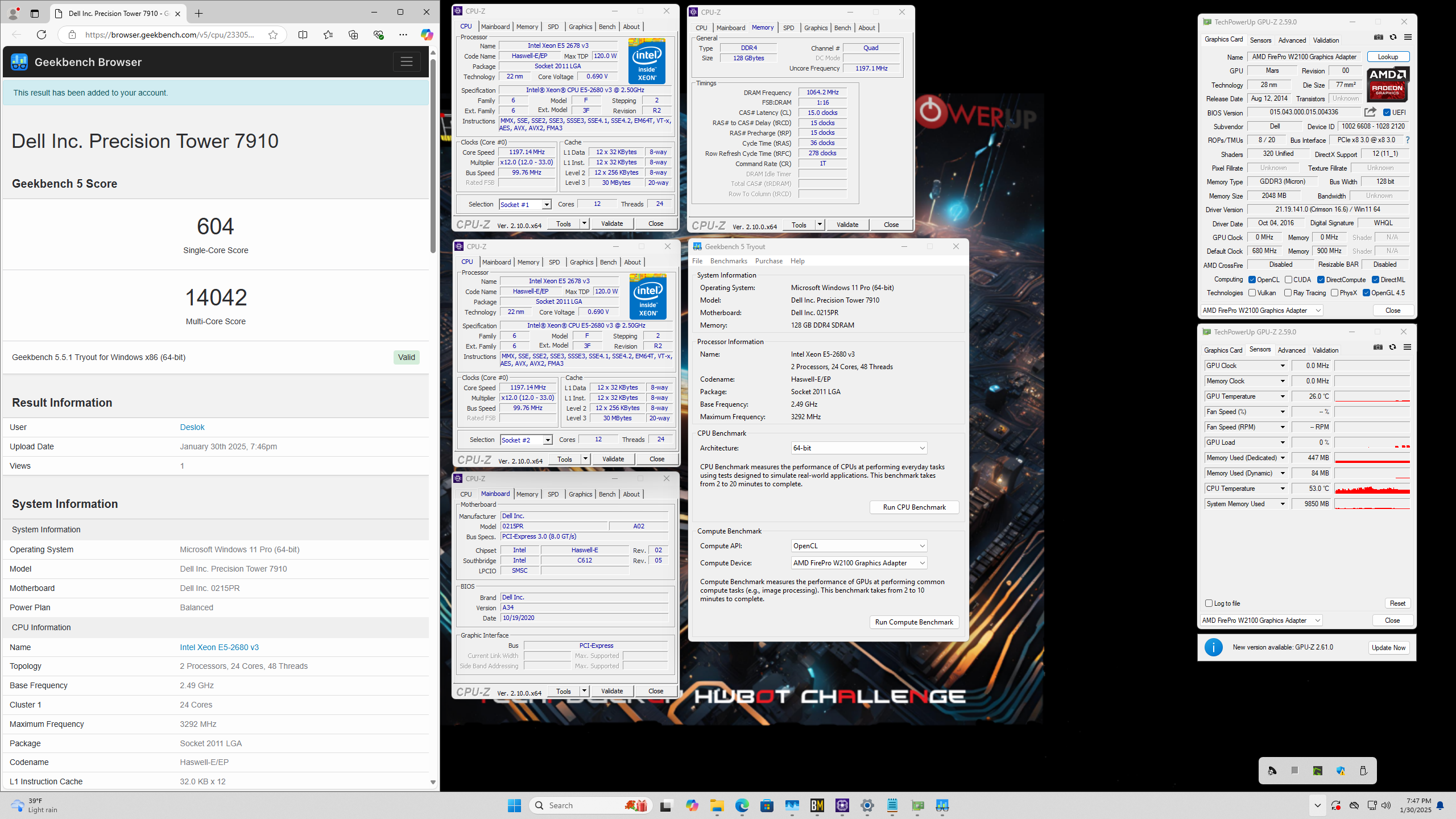
Task: Click the AMD Radeon Graphics logo in GPU-Z
Action: [1388, 85]
